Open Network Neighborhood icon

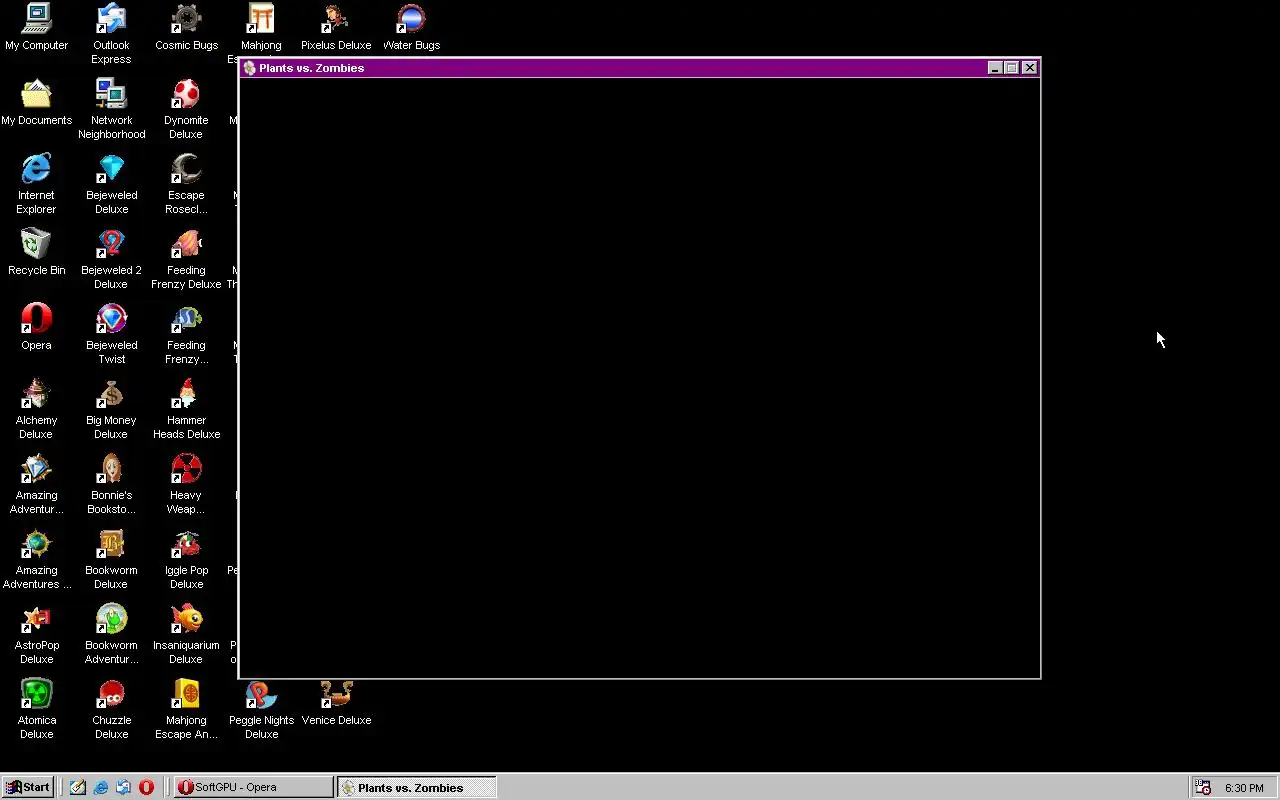point(111,109)
